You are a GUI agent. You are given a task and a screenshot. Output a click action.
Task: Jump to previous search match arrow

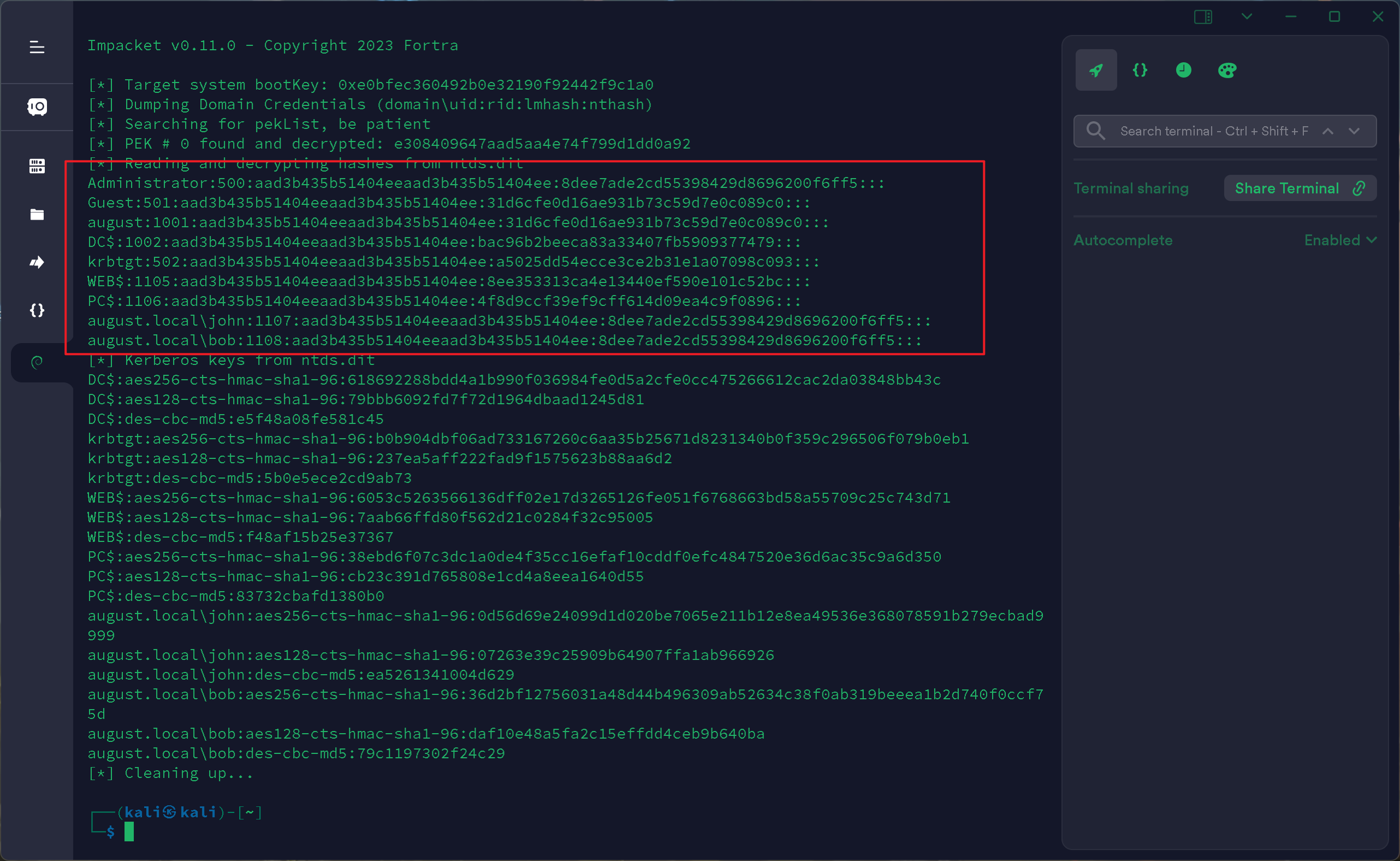[1328, 131]
